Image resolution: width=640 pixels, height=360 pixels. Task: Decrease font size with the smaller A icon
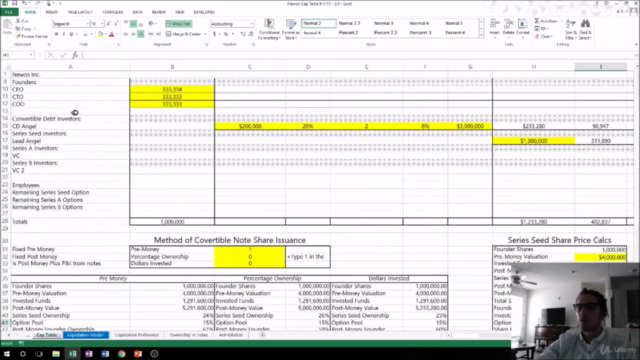116,24
